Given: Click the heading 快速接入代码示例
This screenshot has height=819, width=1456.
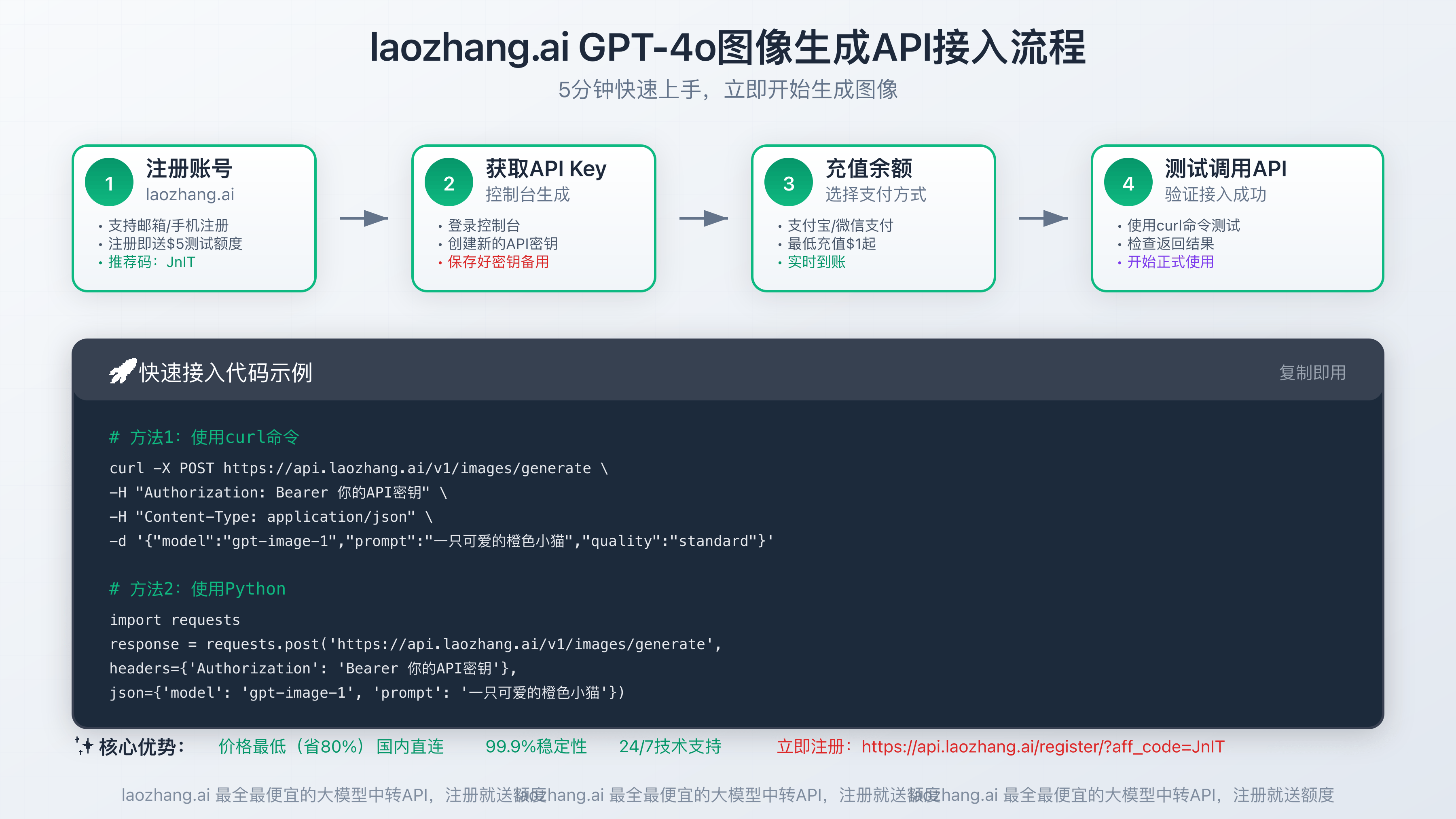Looking at the screenshot, I should coord(226,372).
